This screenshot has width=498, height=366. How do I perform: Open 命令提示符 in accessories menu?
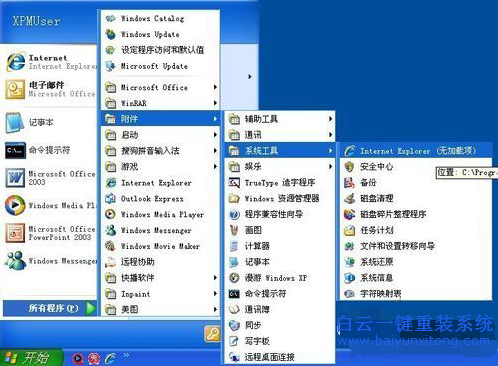click(280, 294)
